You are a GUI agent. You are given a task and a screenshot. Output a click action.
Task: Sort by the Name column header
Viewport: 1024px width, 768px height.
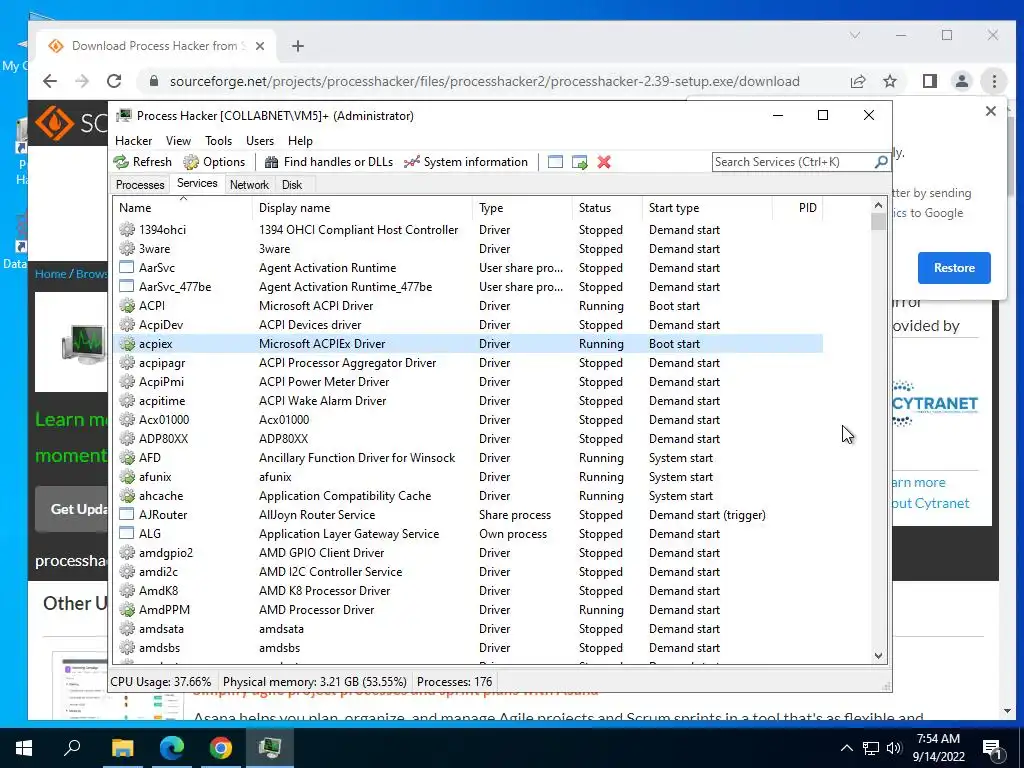pos(183,208)
